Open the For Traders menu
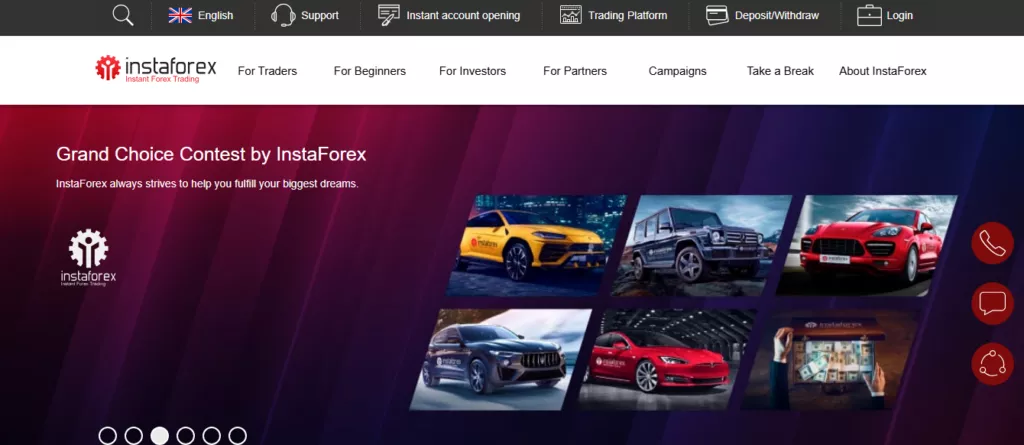This screenshot has width=1024, height=445. 267,71
